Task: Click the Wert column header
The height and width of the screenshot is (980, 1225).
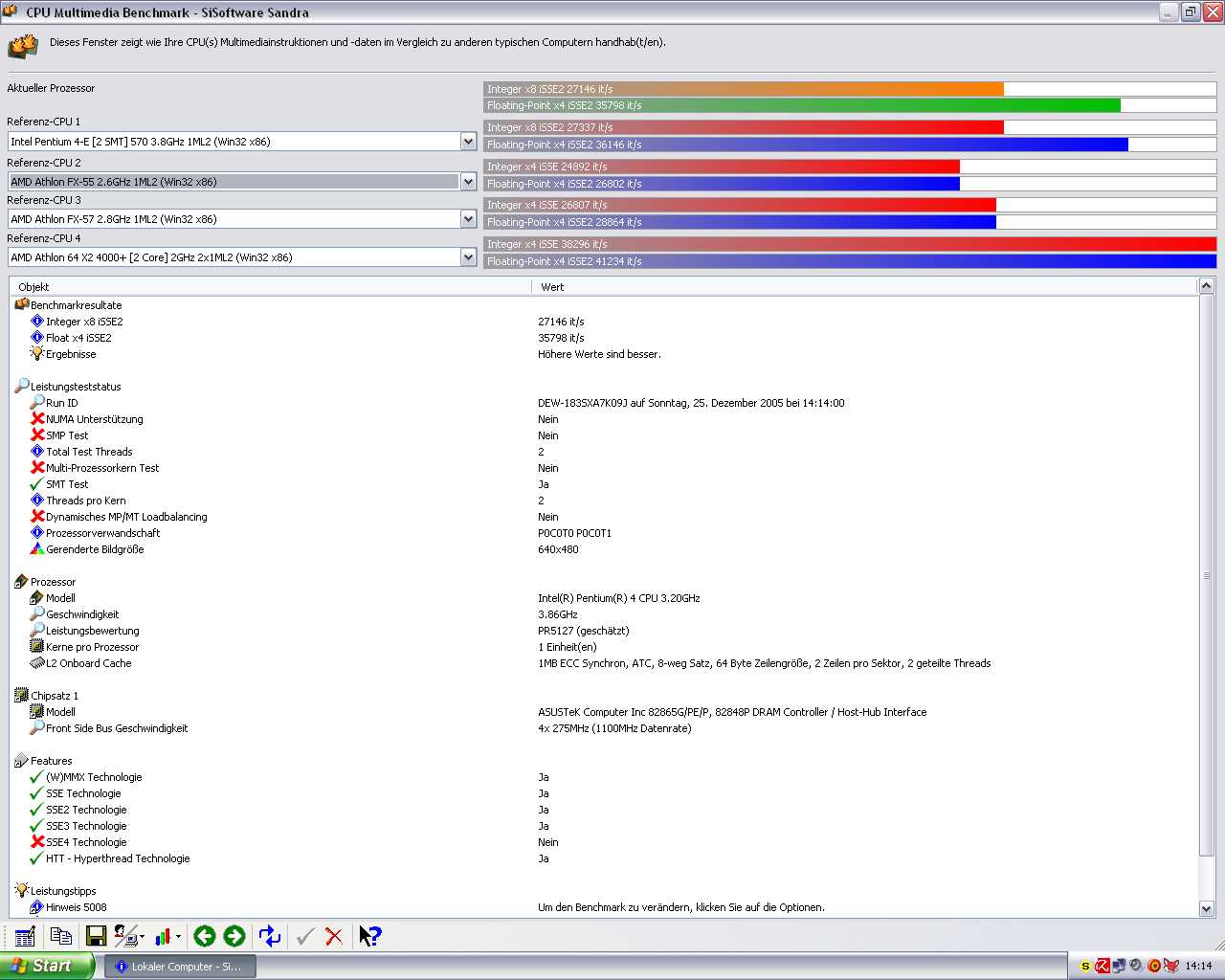Action: tap(864, 287)
